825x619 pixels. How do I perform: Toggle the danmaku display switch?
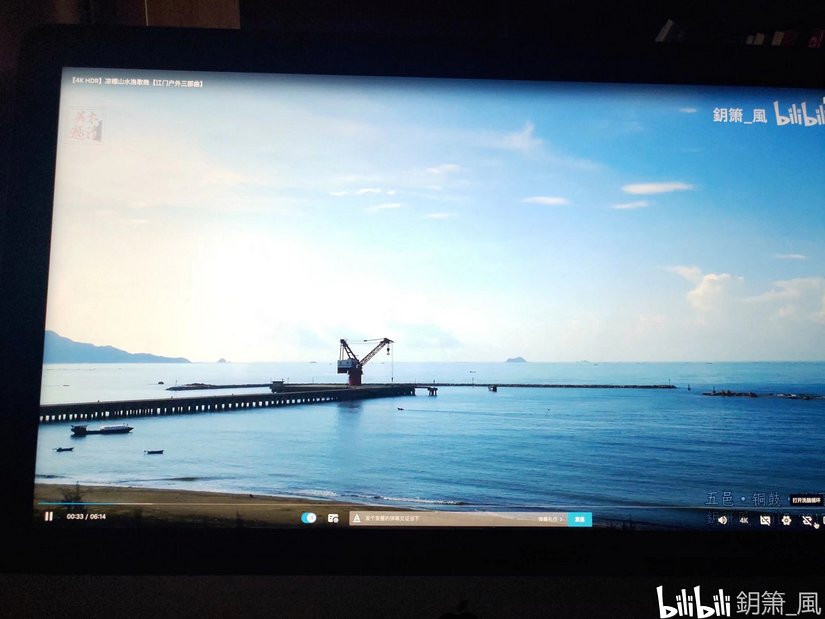[x=309, y=518]
